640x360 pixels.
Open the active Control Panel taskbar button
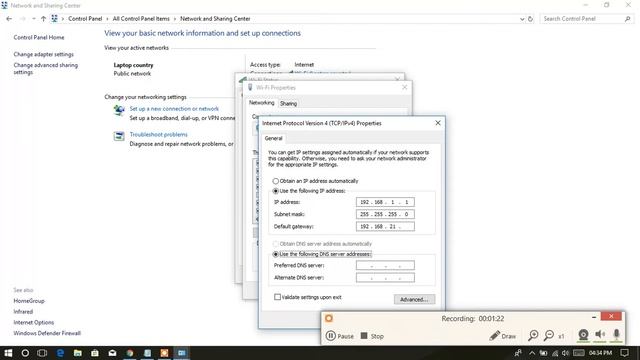(x=182, y=353)
